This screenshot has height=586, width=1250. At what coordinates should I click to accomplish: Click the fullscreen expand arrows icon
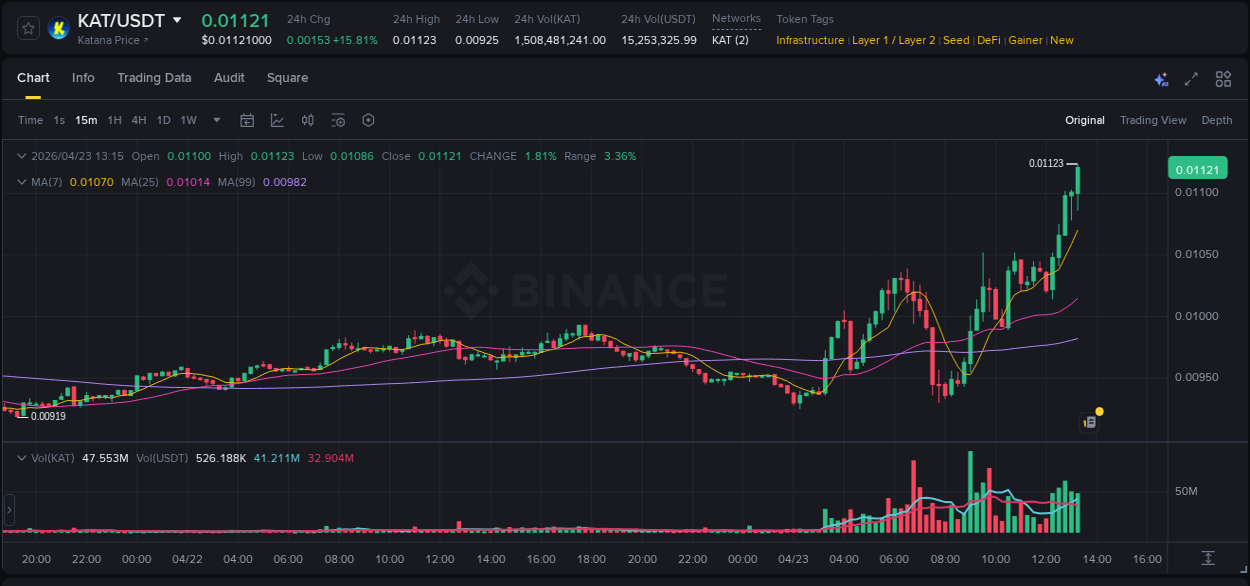click(1192, 78)
